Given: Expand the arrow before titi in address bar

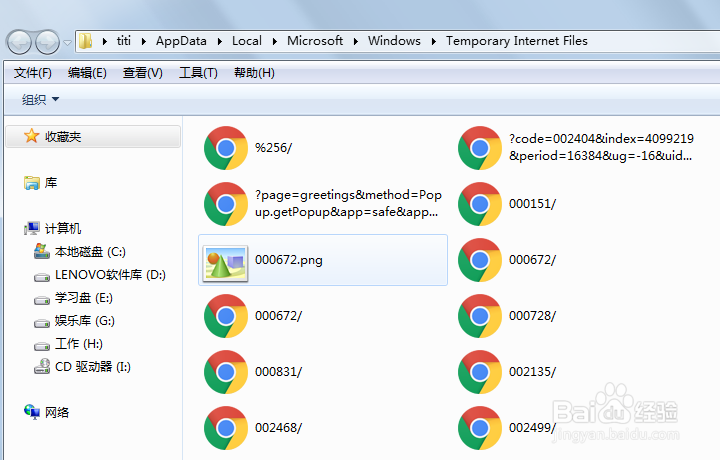Looking at the screenshot, I should [x=105, y=41].
